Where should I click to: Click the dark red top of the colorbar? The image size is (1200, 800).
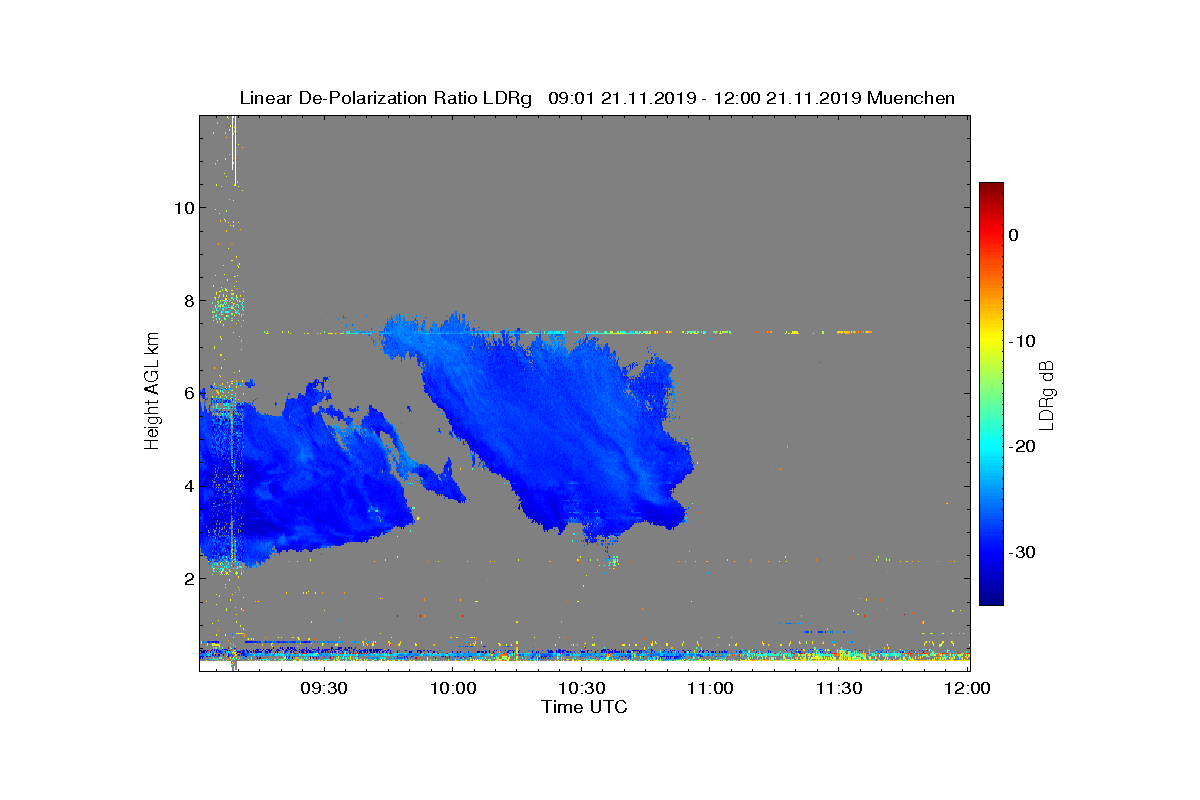991,190
